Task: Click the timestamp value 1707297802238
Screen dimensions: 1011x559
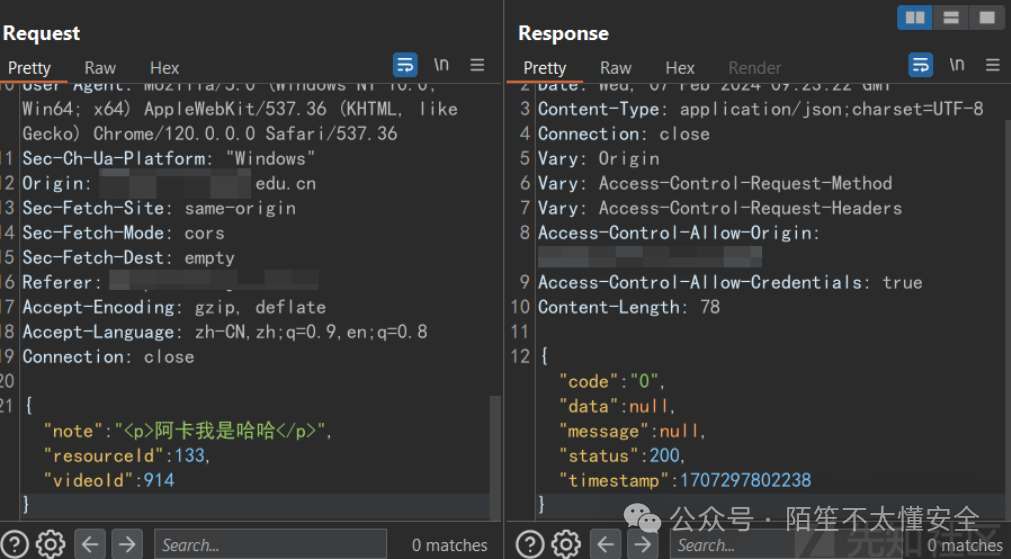Action: click(x=746, y=480)
